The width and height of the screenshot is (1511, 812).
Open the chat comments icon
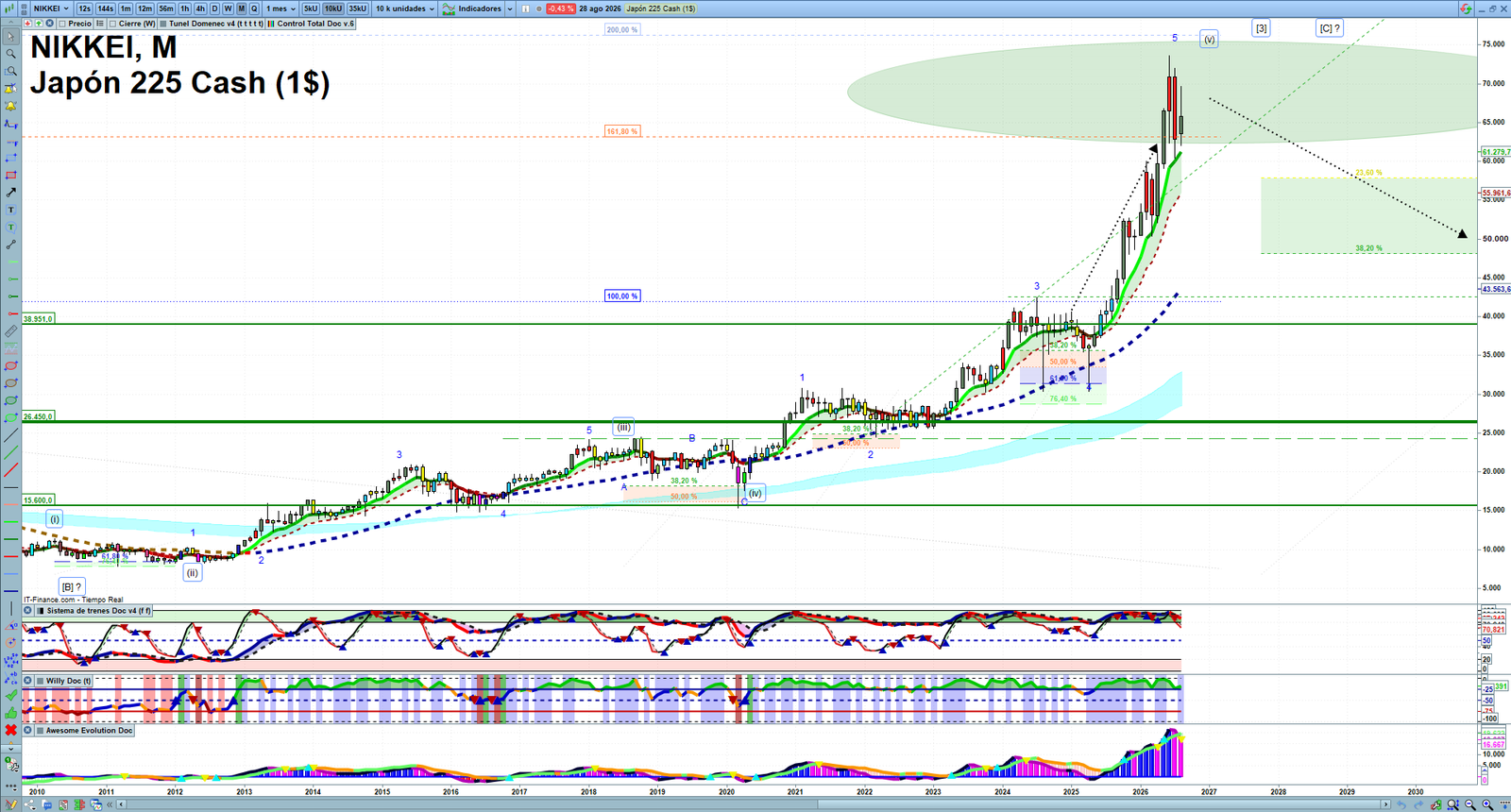click(47, 804)
